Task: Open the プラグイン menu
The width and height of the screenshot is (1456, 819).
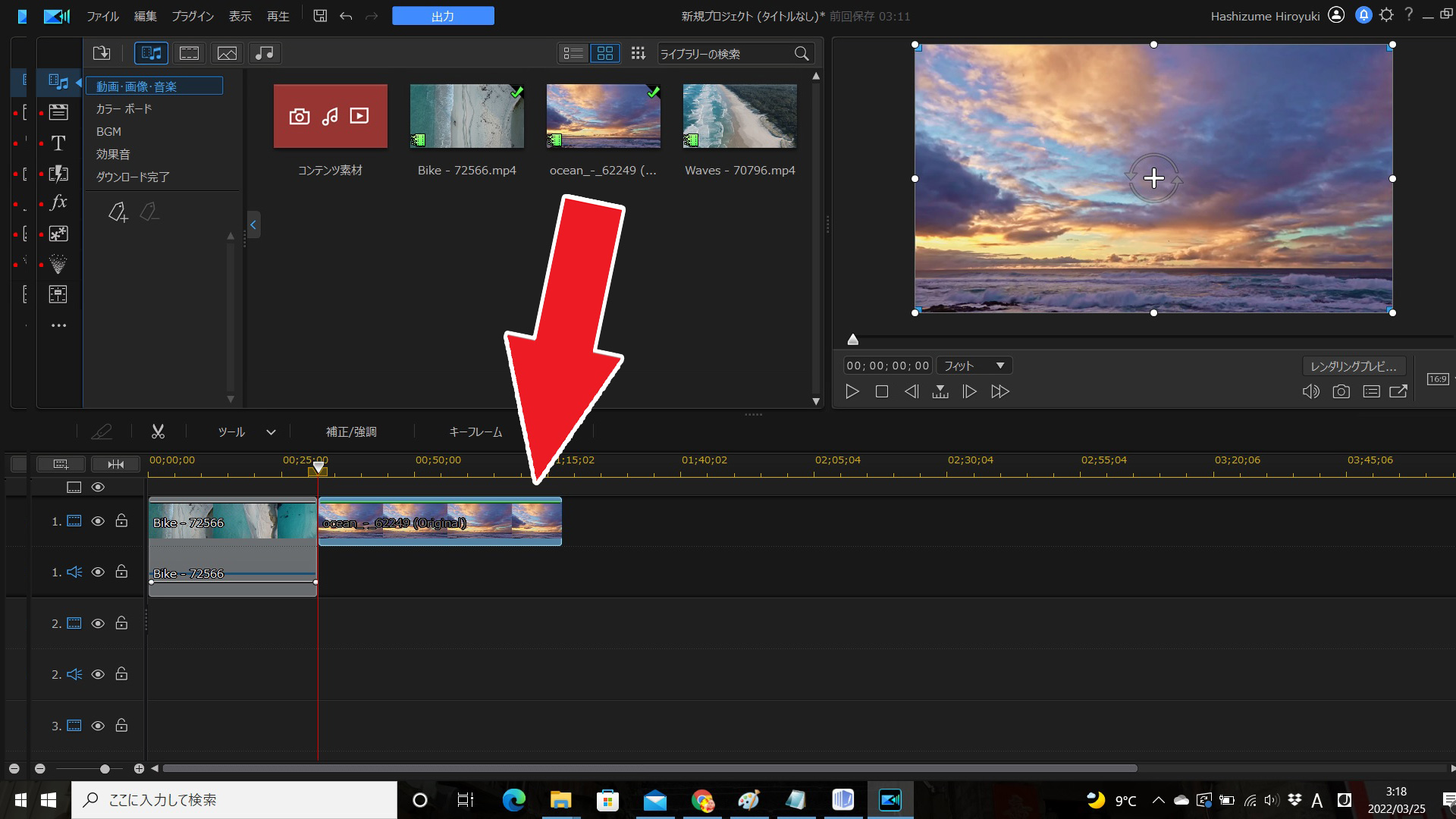Action: (193, 16)
